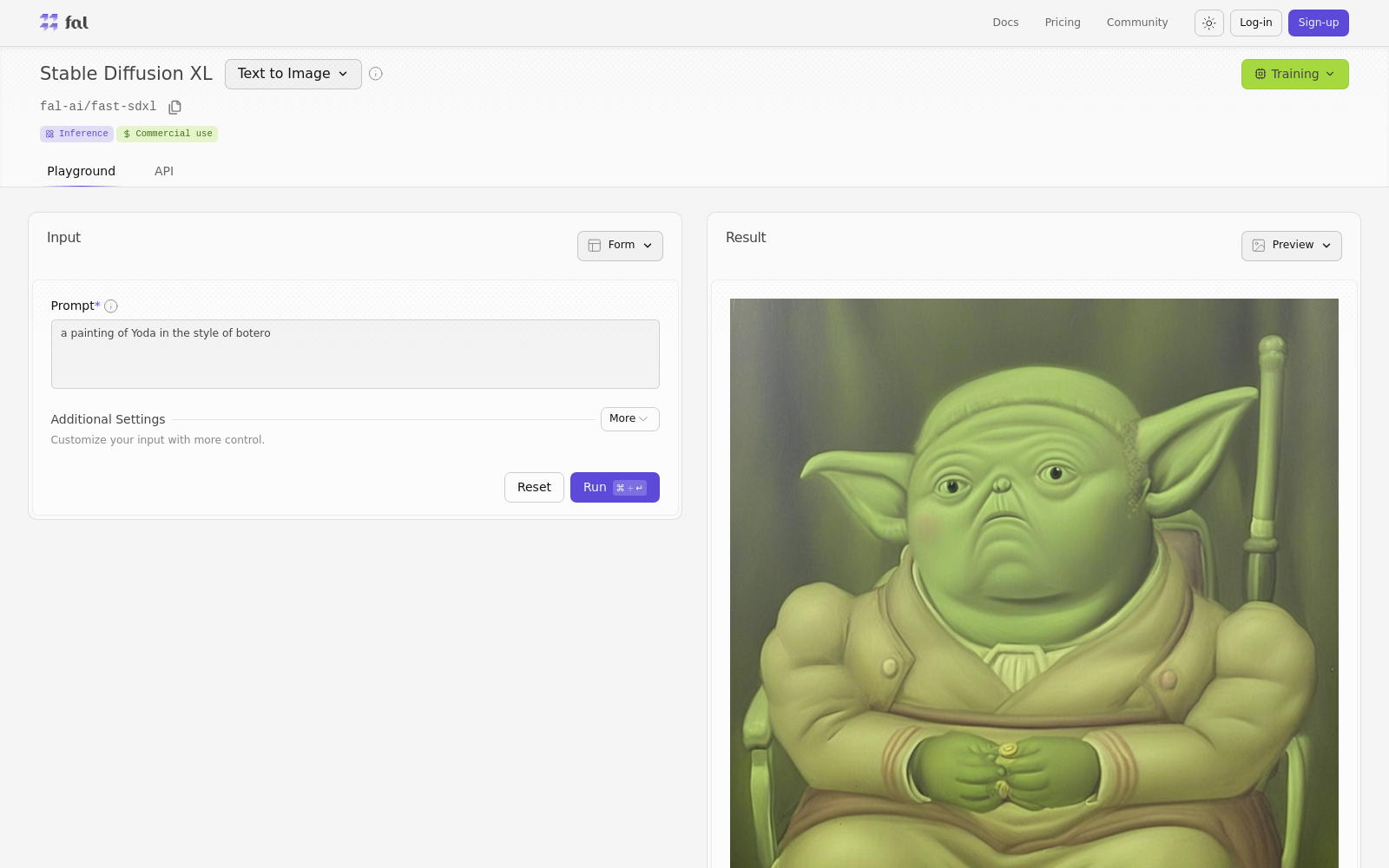Click the Inference tag badge

pos(76,134)
